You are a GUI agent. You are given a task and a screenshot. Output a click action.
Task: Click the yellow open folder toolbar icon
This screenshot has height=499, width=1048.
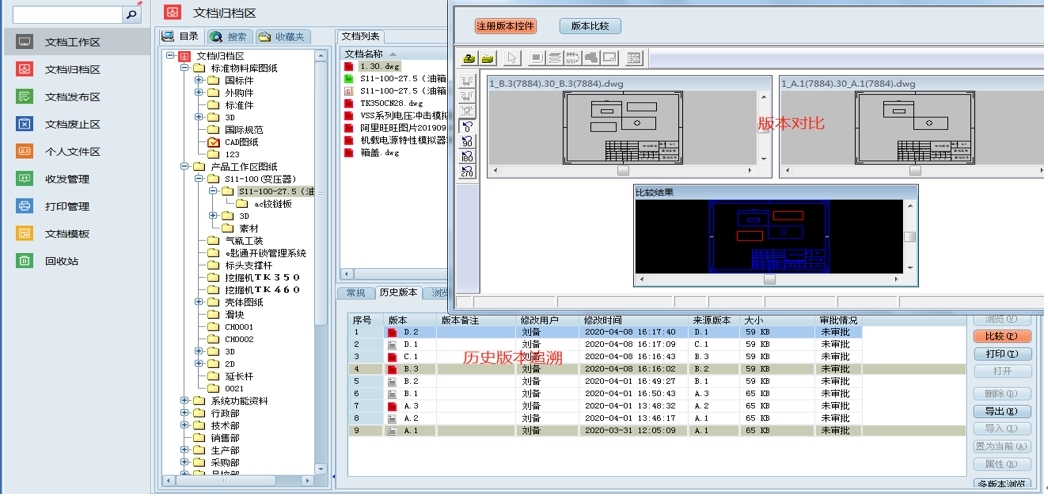(x=488, y=58)
